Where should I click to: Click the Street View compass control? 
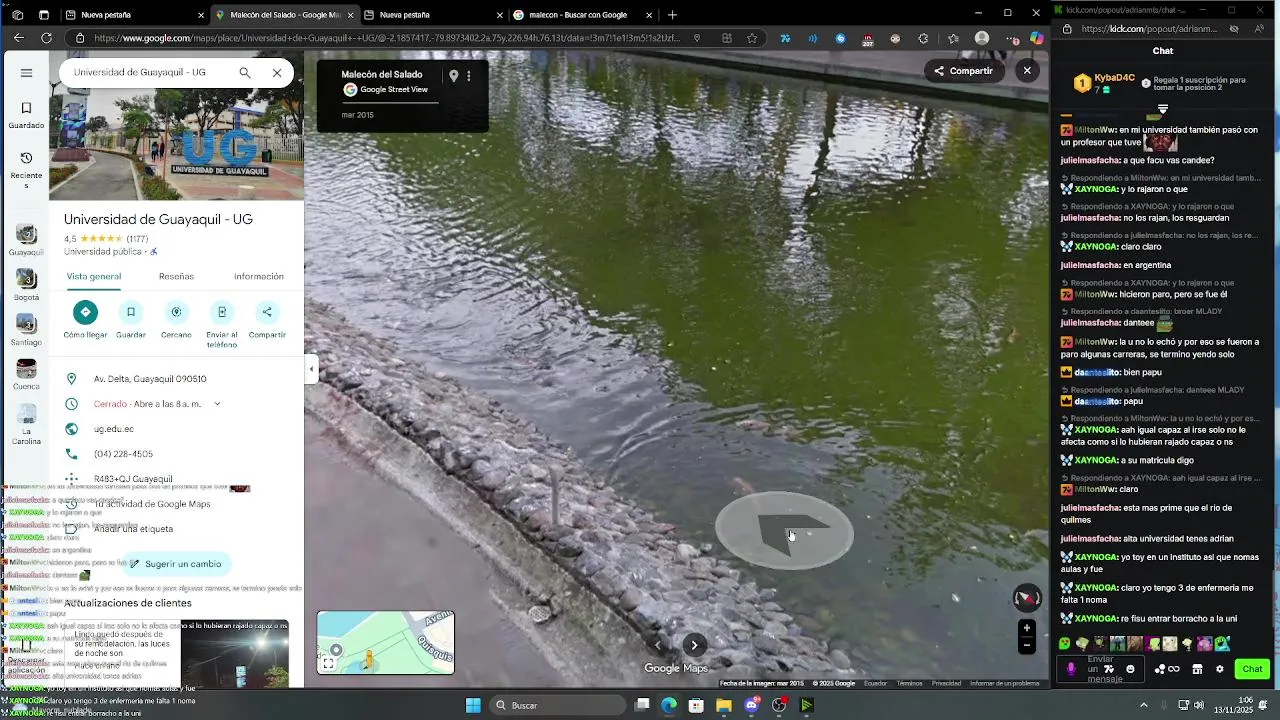pyautogui.click(x=1027, y=598)
